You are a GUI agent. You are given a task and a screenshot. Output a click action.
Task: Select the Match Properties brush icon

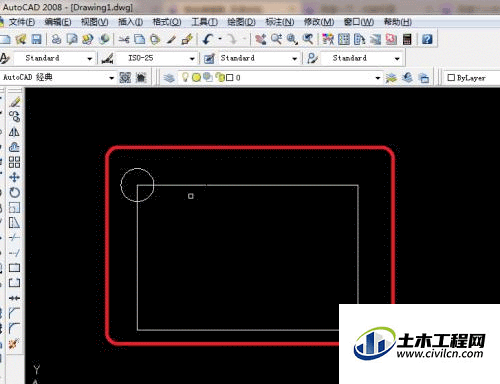tap(171, 39)
